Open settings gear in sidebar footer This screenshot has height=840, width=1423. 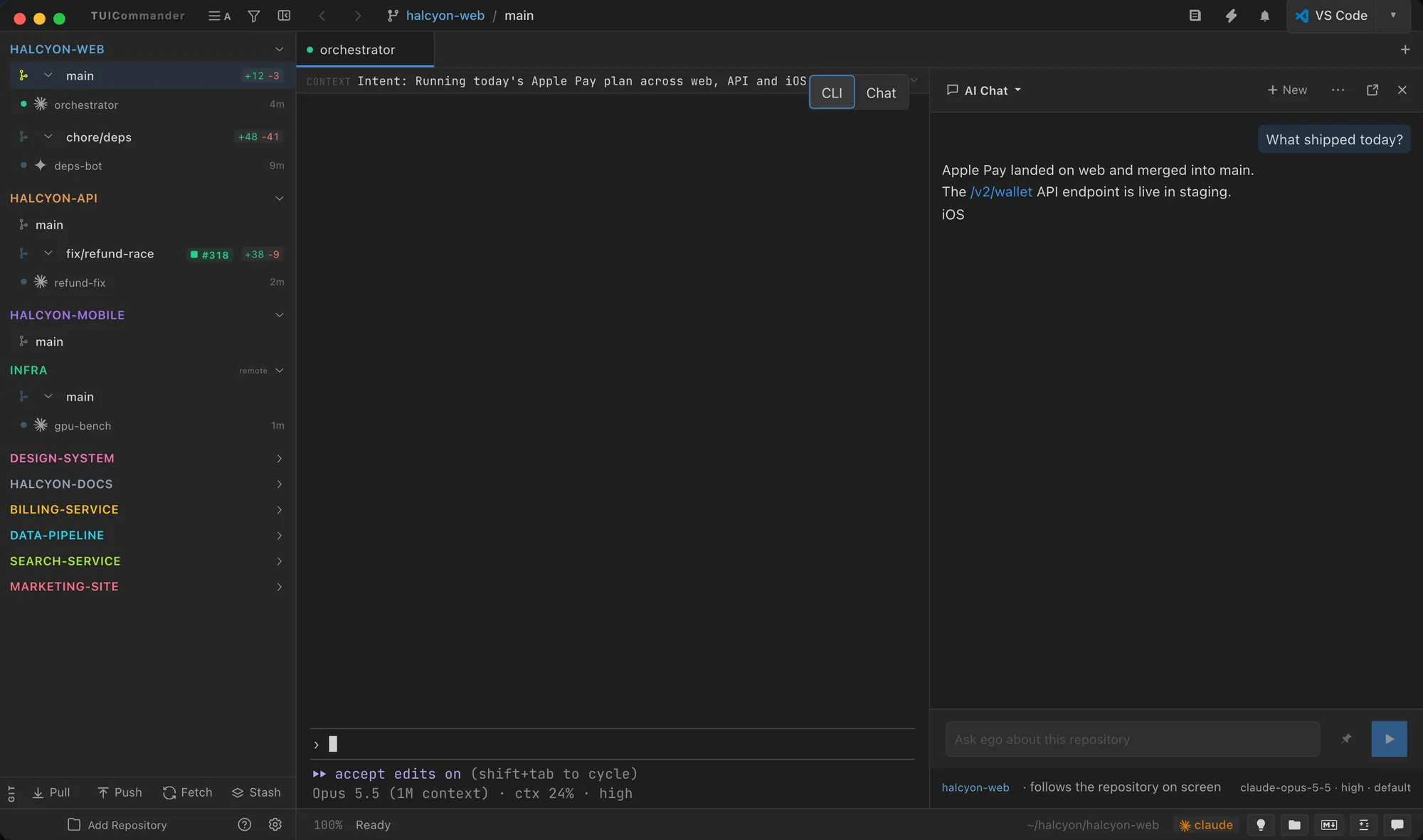[275, 825]
